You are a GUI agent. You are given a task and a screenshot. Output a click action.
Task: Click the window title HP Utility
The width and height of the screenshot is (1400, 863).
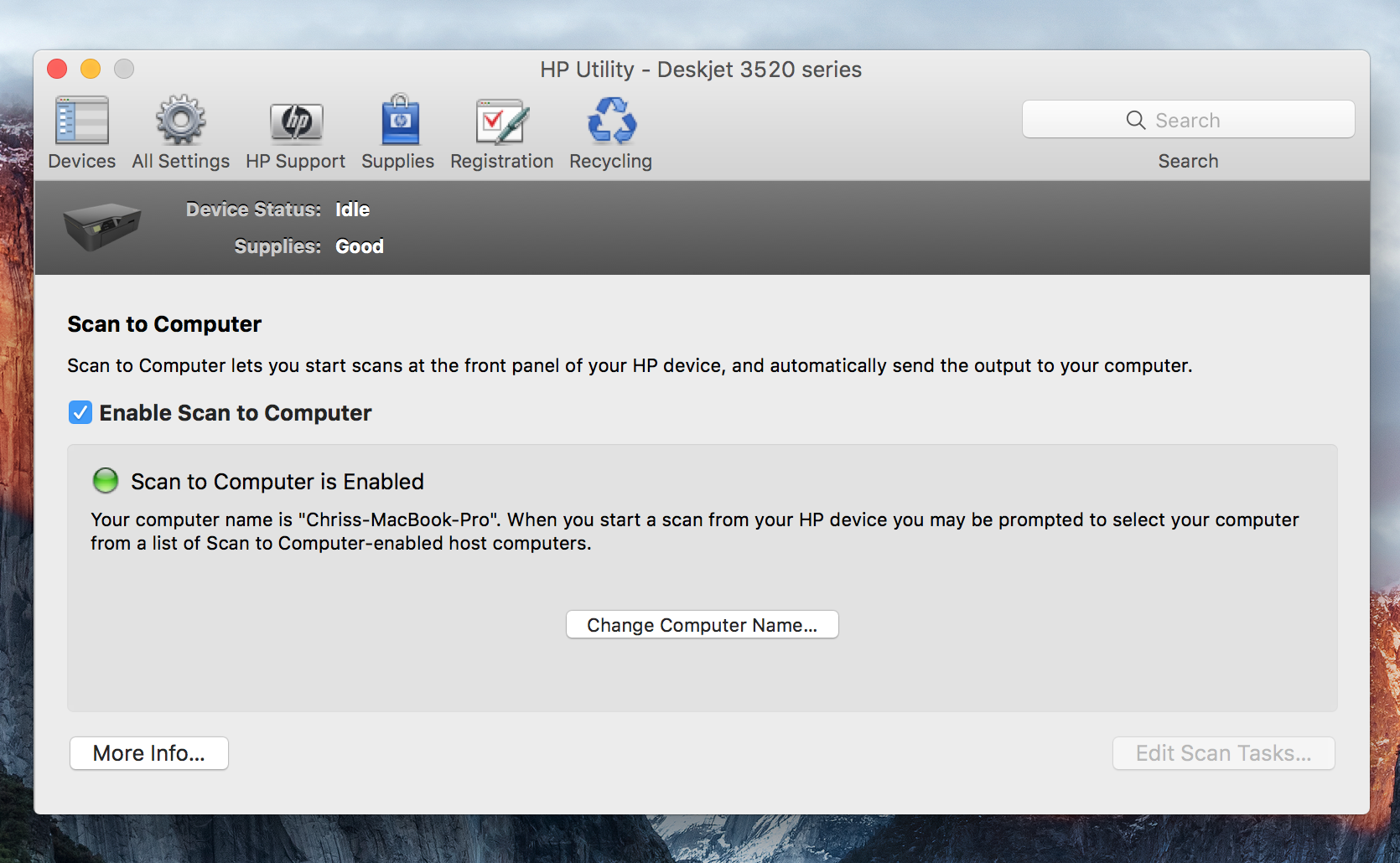click(x=701, y=70)
